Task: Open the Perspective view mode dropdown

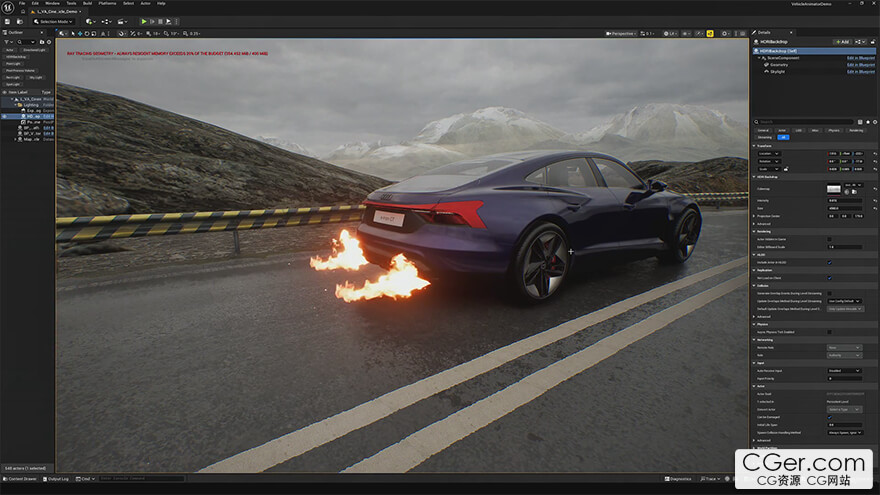Action: (x=621, y=34)
